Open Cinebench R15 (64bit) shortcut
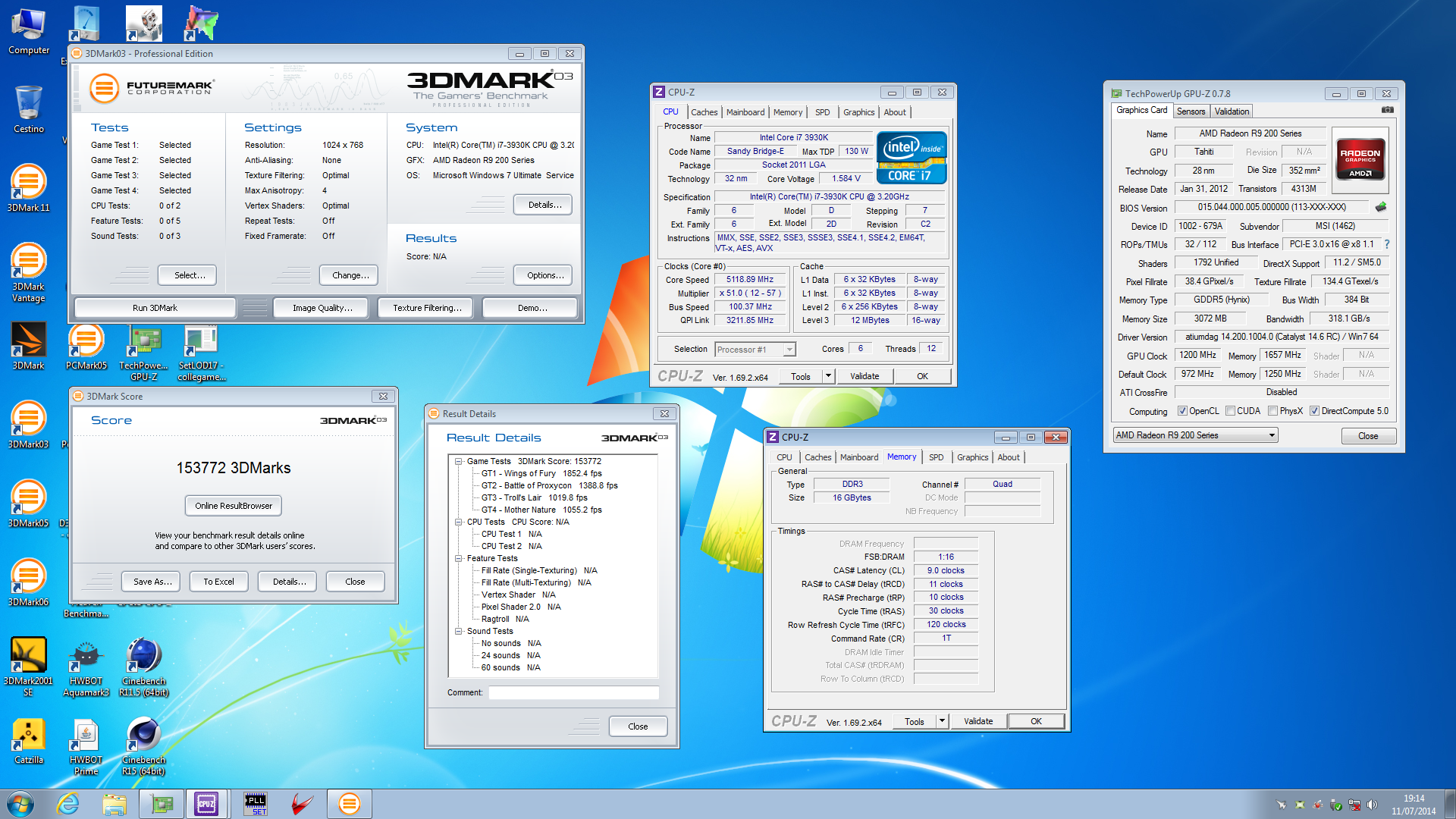The image size is (1456, 819). tap(143, 746)
